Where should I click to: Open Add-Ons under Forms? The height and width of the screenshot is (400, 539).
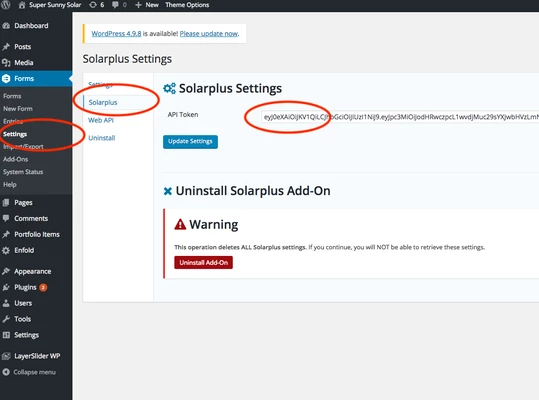(15, 159)
